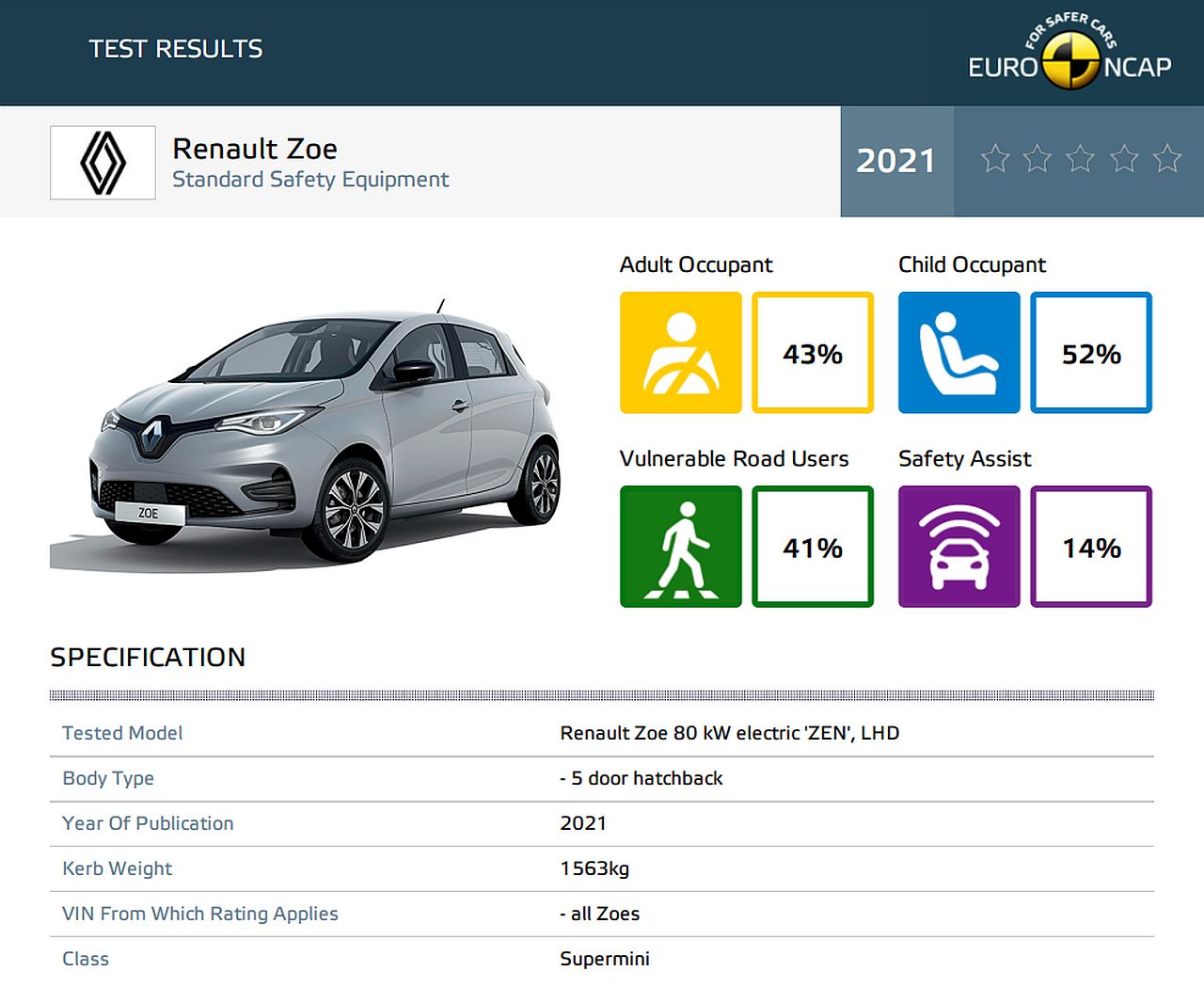This screenshot has width=1204, height=987.
Task: Click the 2021 value in the specification table
Action: [583, 823]
